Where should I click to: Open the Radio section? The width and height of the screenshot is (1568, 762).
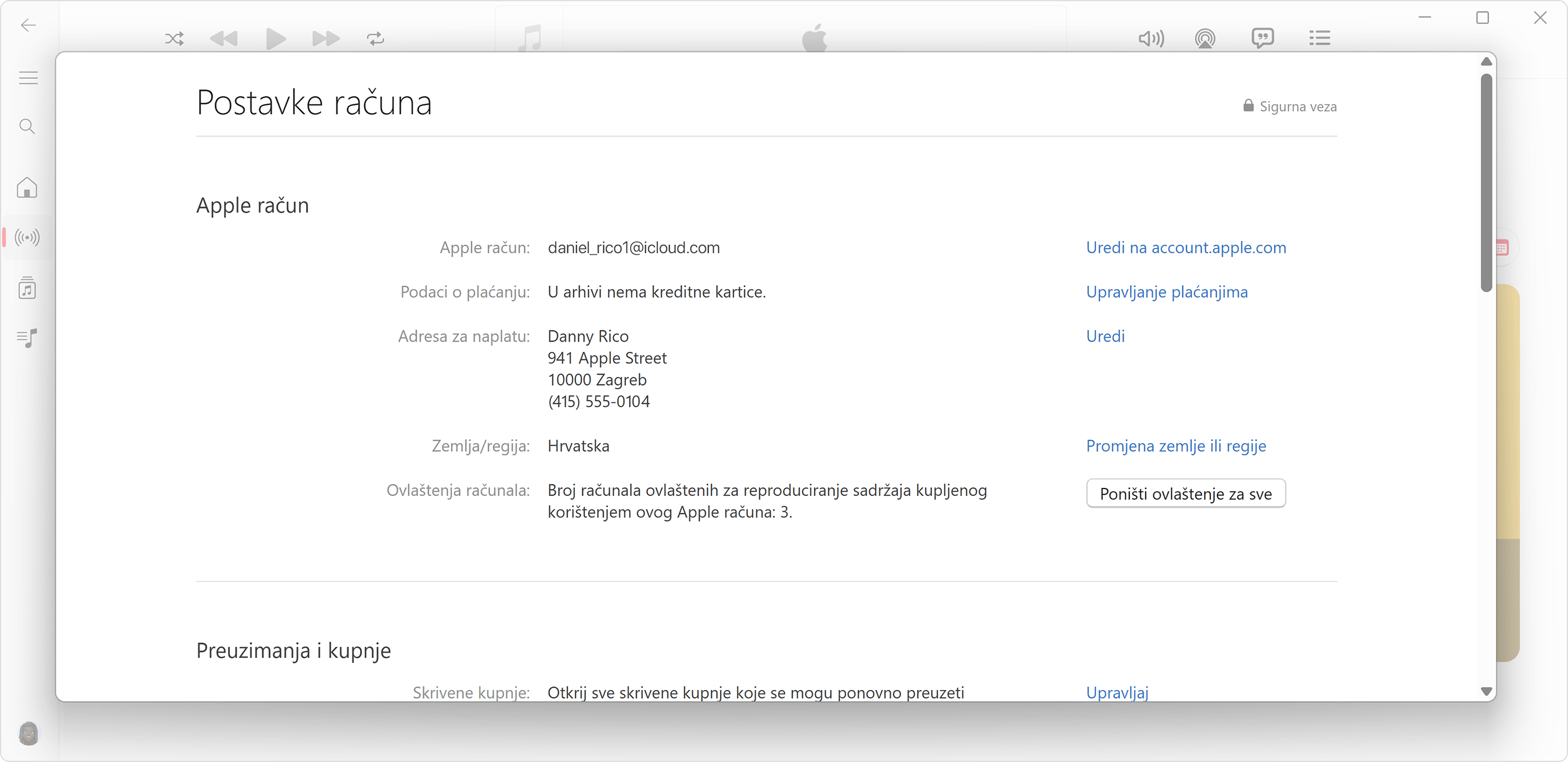tap(27, 238)
